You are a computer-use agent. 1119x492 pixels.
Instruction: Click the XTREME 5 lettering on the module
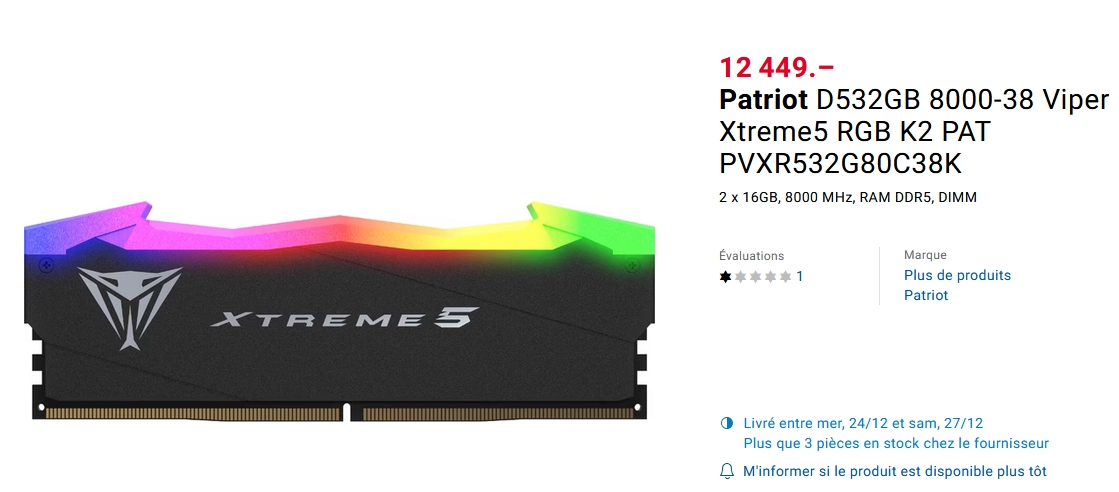click(344, 317)
